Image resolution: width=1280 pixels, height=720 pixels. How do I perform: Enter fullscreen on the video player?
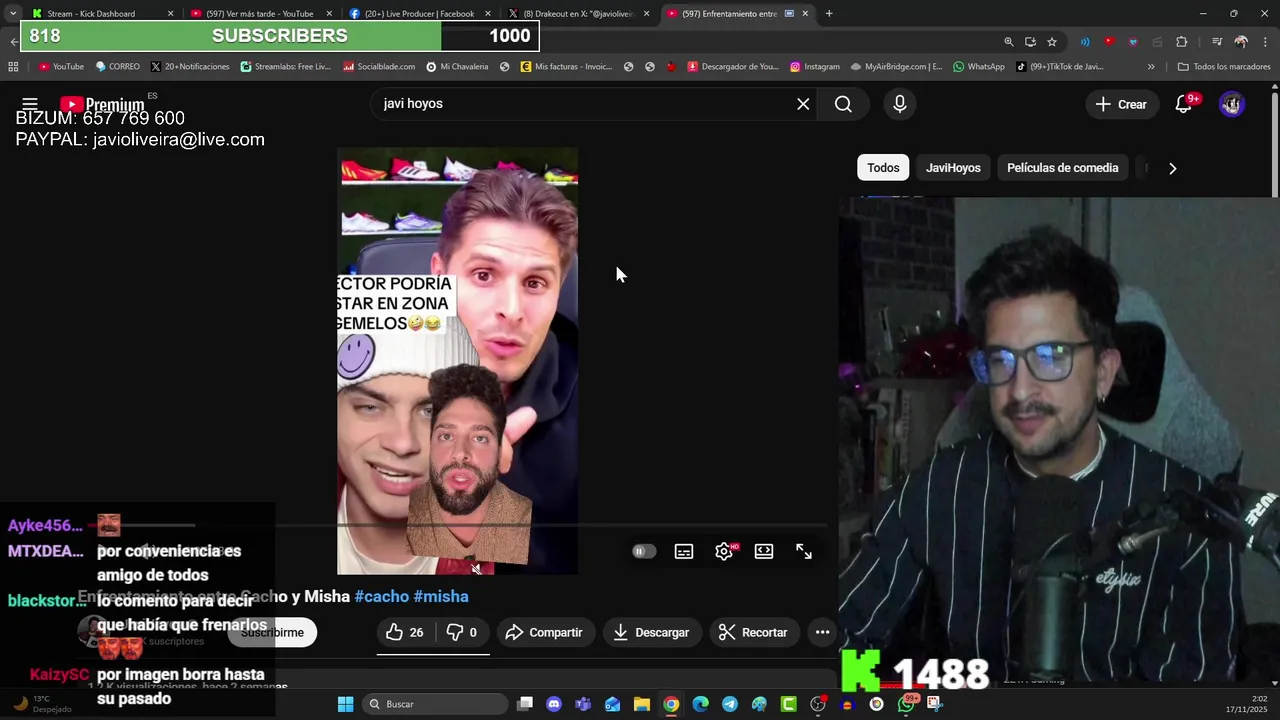[x=804, y=551]
